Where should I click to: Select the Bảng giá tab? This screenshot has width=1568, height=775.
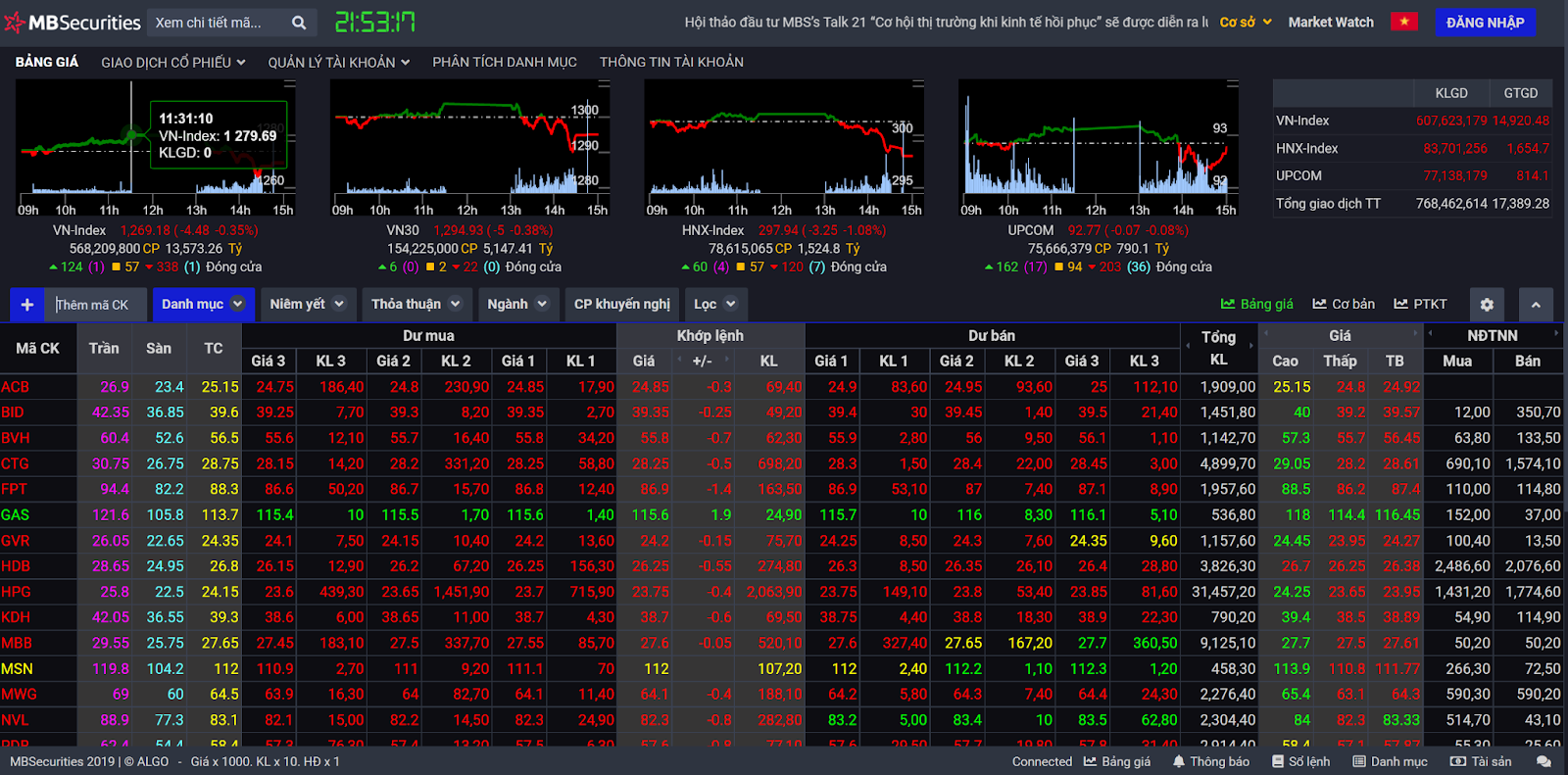pos(47,62)
